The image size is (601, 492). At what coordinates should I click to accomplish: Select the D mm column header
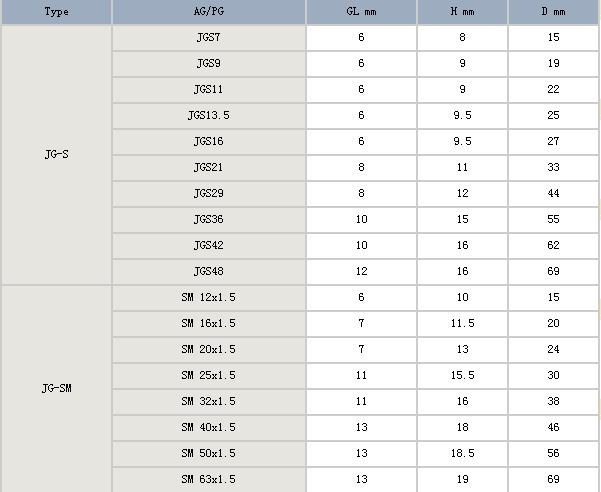point(553,12)
